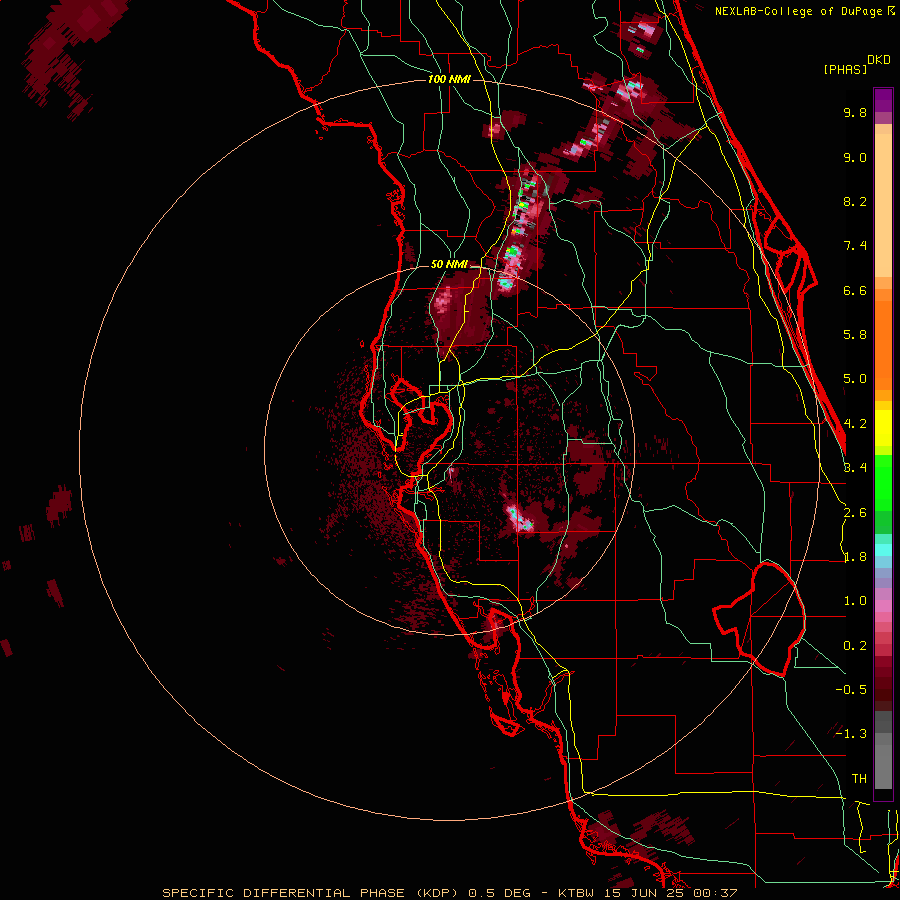Click the "50 NMI" range ring label
Image resolution: width=900 pixels, height=900 pixels.
pyautogui.click(x=449, y=265)
